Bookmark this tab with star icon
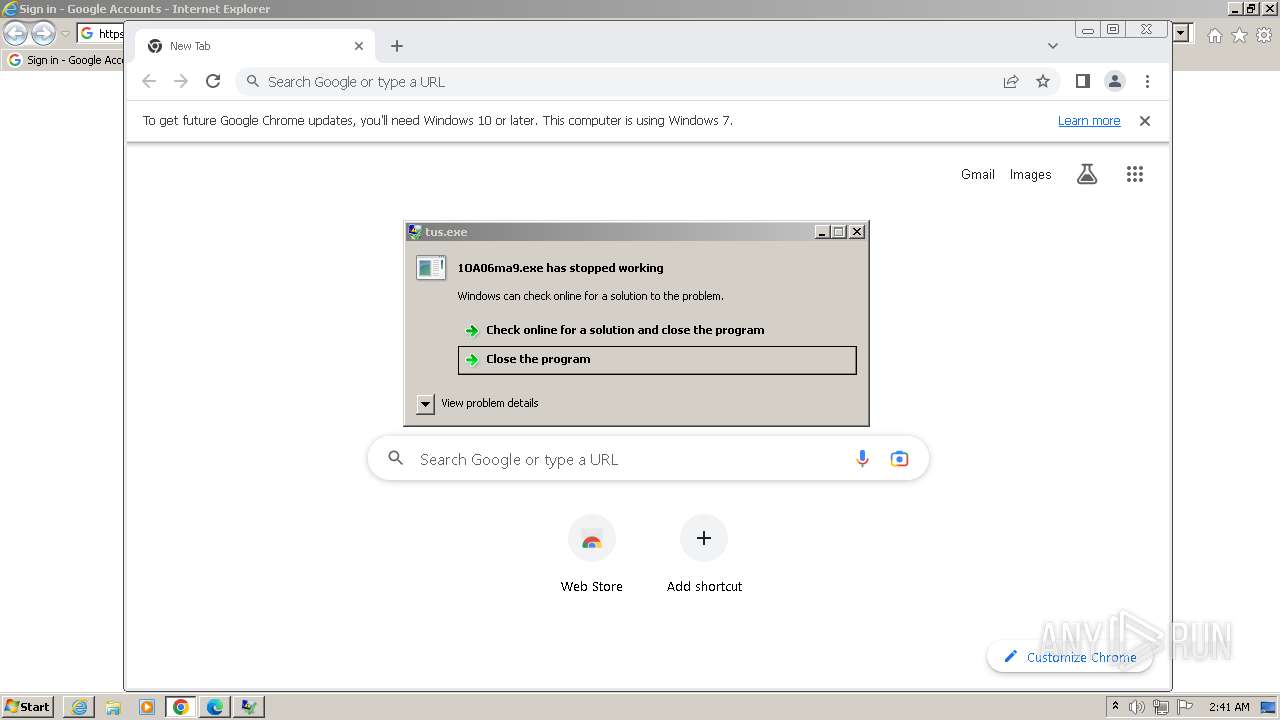This screenshot has width=1280, height=720. (x=1043, y=82)
